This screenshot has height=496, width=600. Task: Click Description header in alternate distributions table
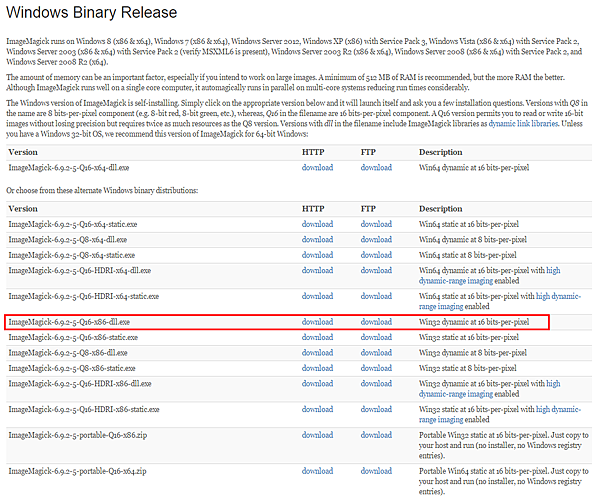pos(440,209)
